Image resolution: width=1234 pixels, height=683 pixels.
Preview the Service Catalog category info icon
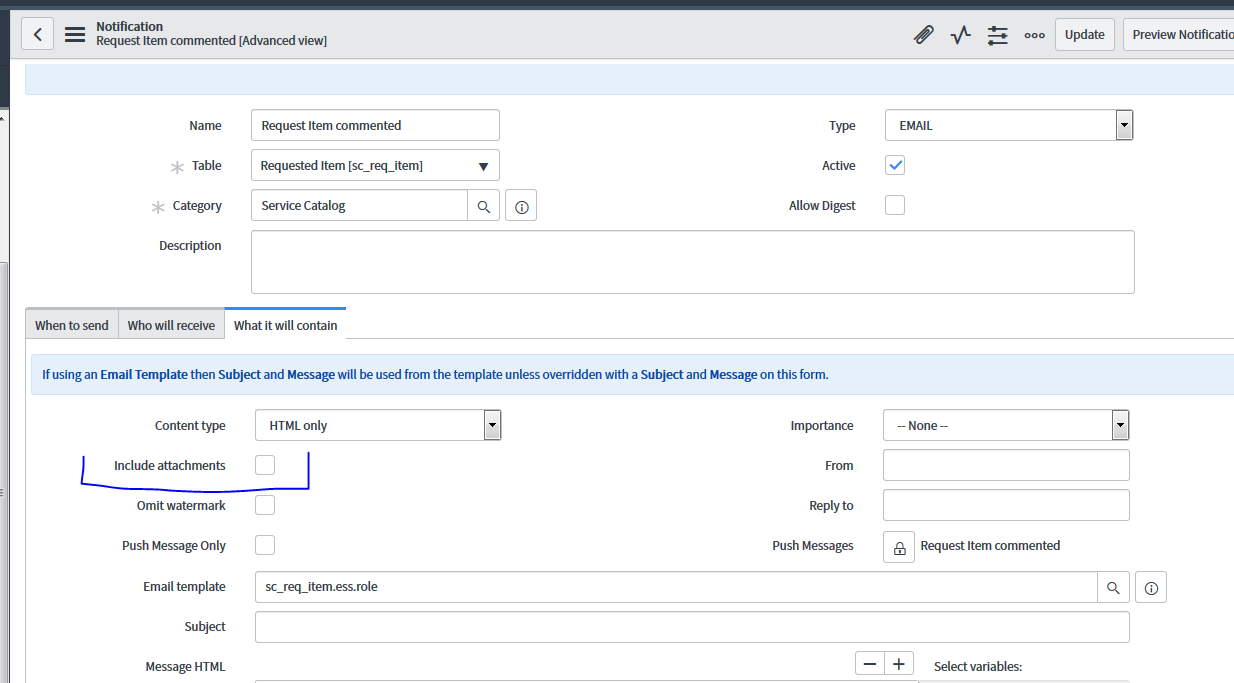click(x=521, y=206)
